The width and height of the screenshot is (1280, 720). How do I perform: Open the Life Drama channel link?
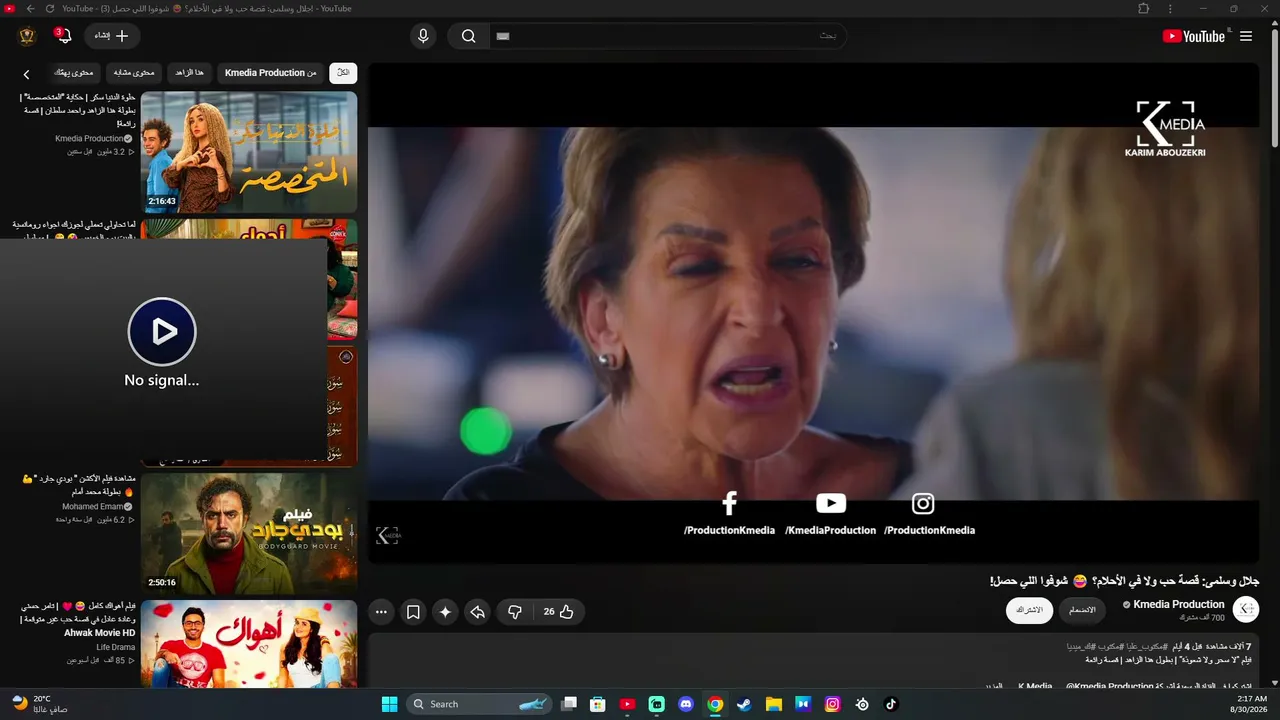click(x=116, y=647)
